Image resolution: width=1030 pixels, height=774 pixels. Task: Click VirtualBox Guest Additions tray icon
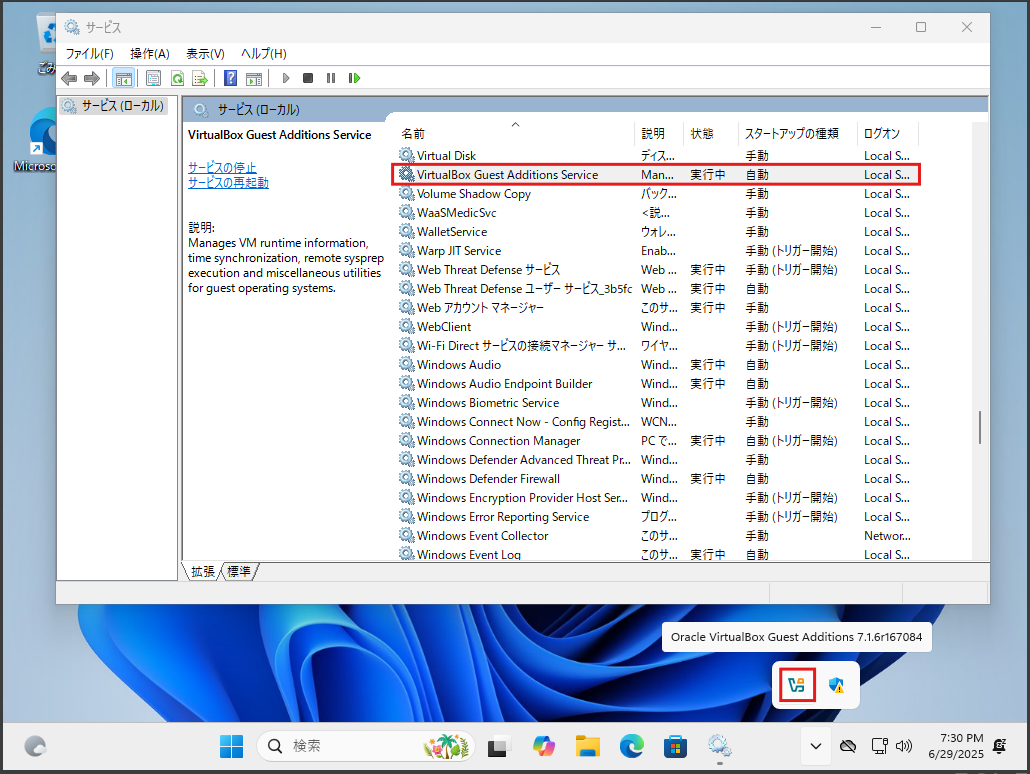(797, 685)
